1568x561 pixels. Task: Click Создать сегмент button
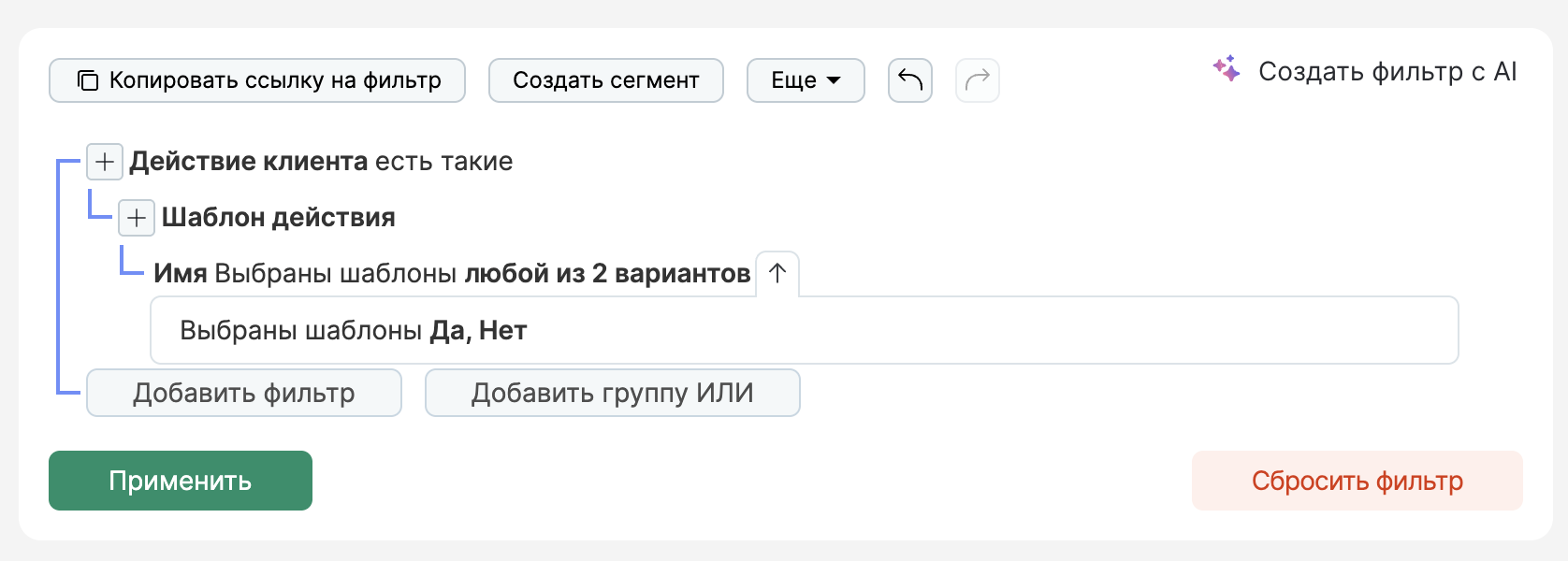point(606,80)
